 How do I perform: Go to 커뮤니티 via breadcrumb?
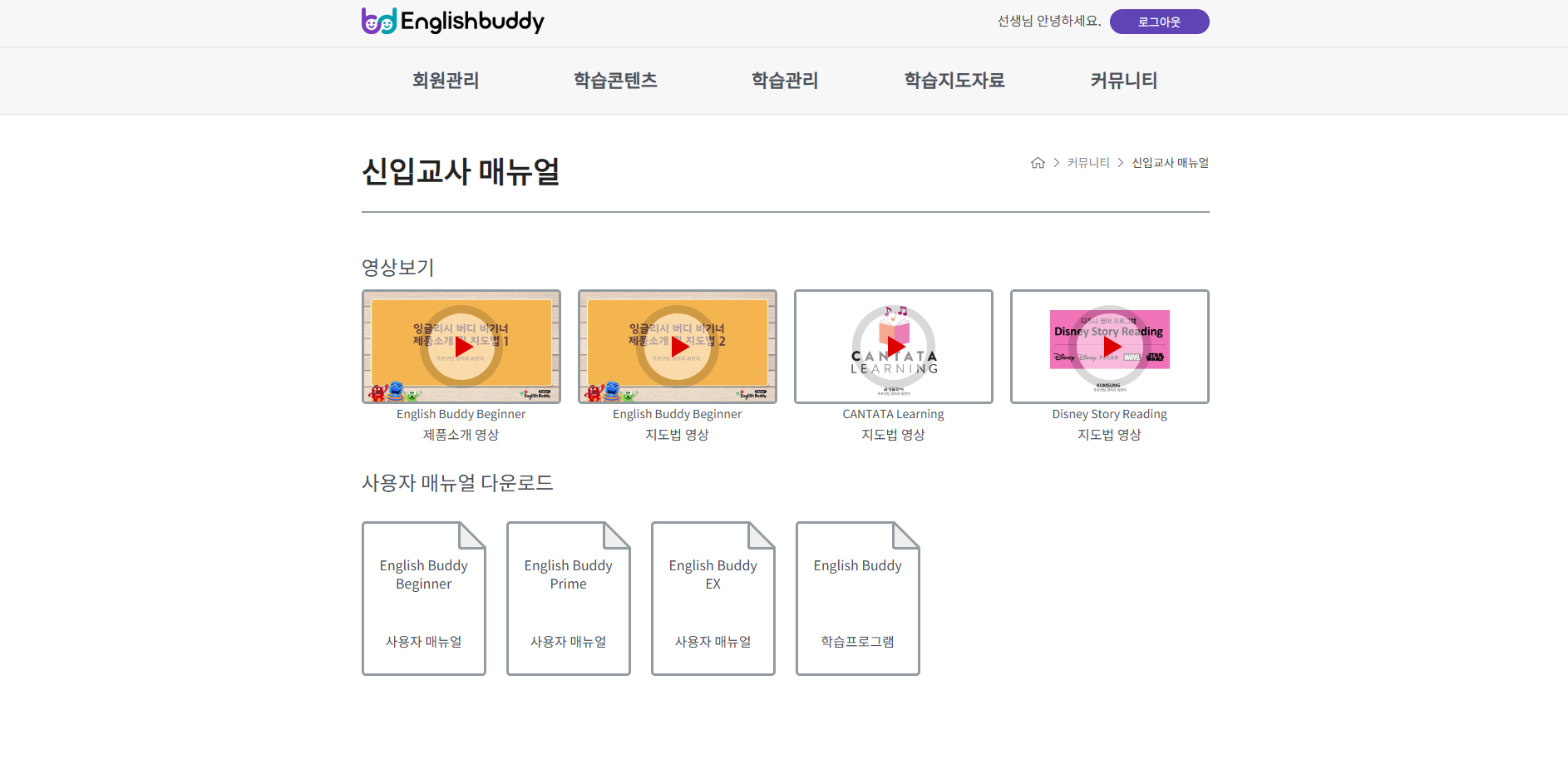click(x=1088, y=163)
